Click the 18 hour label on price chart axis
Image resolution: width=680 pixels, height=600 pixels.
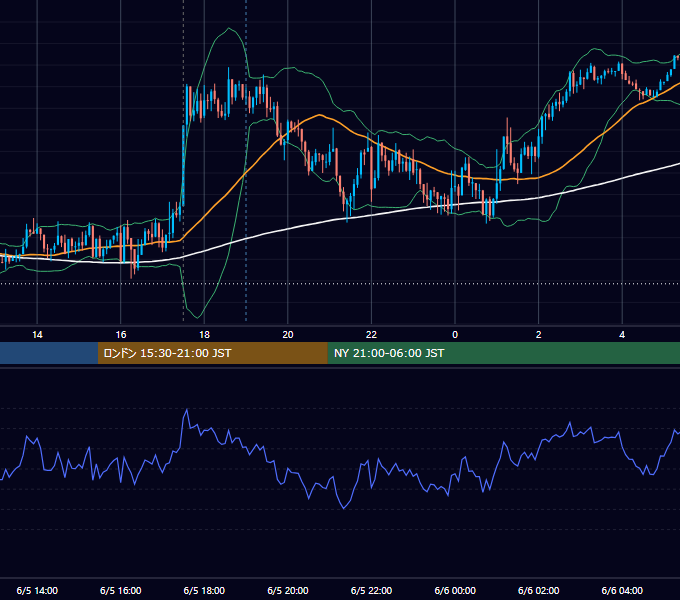pos(204,335)
